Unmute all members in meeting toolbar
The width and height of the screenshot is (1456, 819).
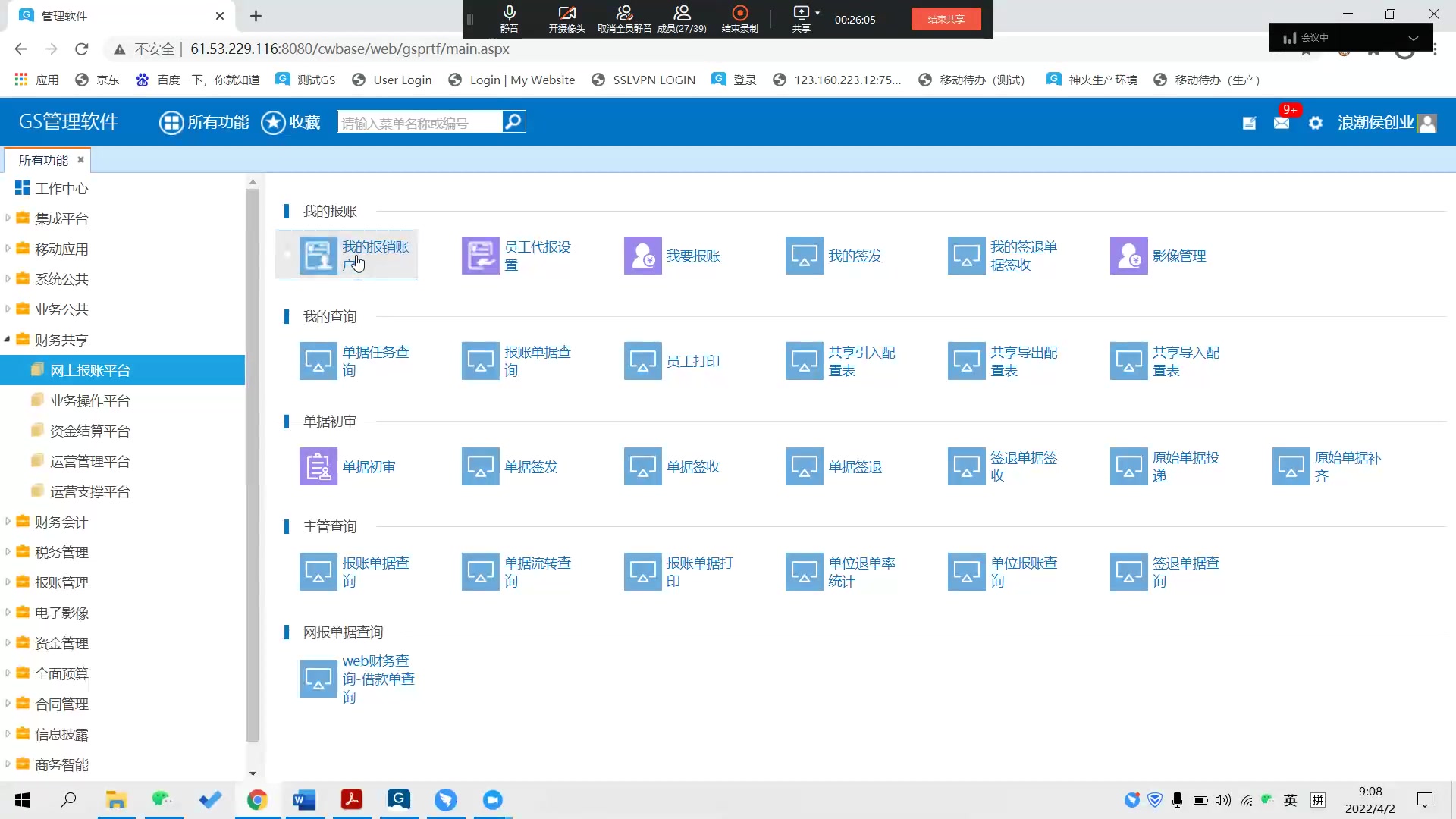624,18
